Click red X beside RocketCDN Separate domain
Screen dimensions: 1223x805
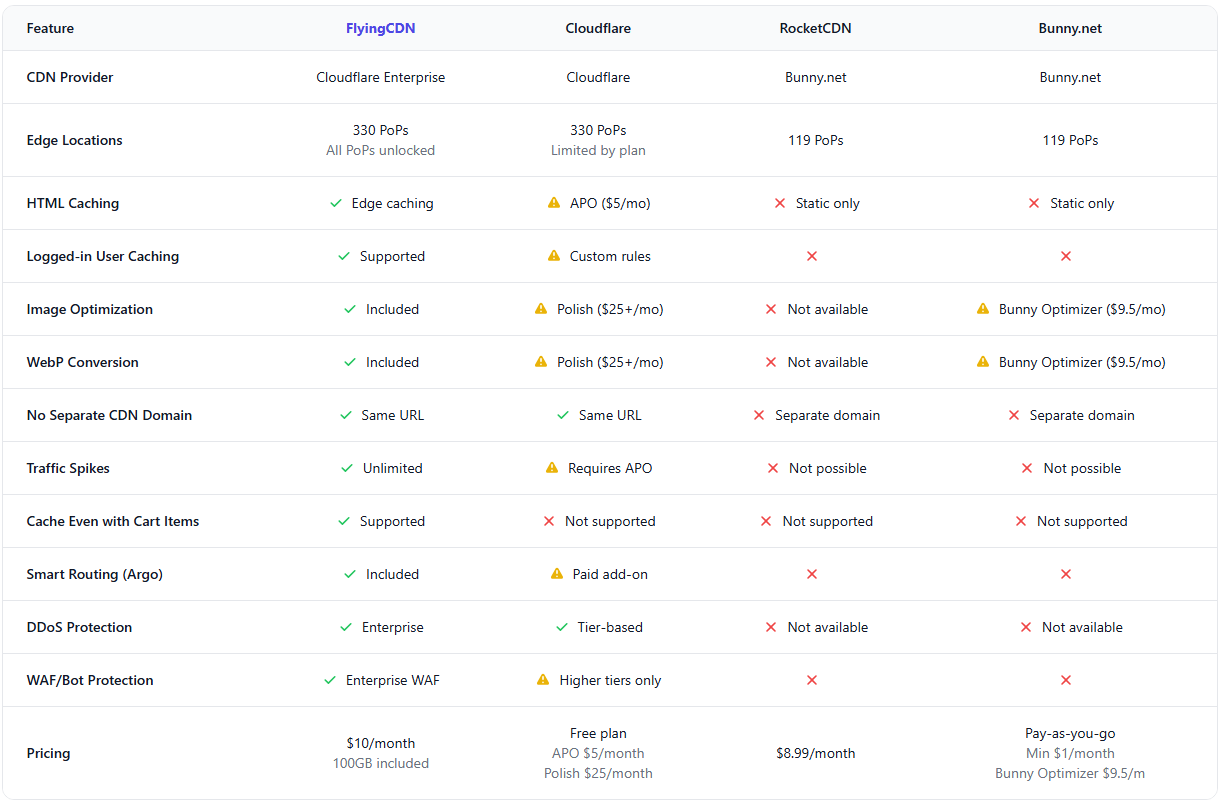pos(759,415)
